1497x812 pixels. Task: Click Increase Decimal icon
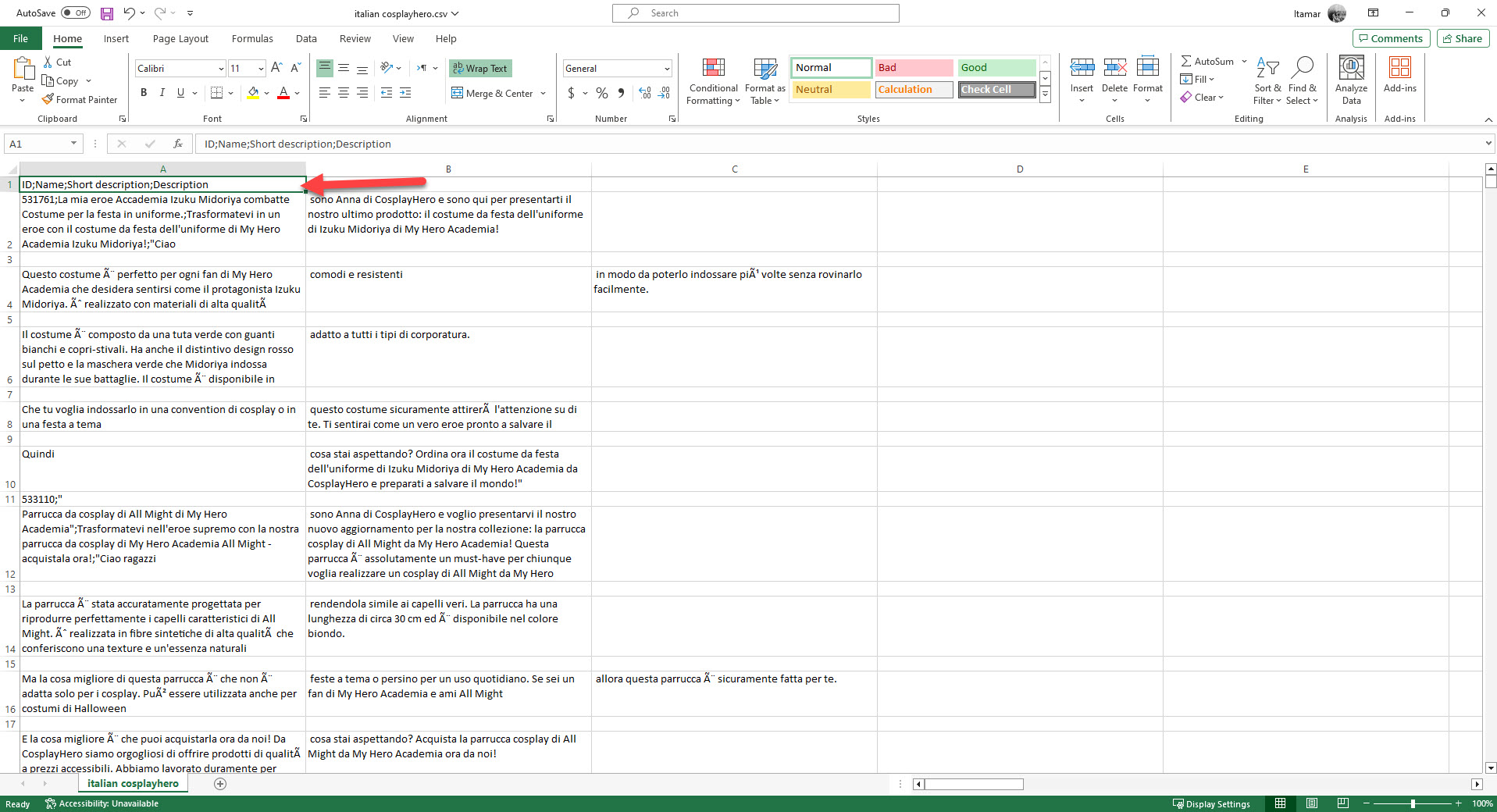pos(645,93)
